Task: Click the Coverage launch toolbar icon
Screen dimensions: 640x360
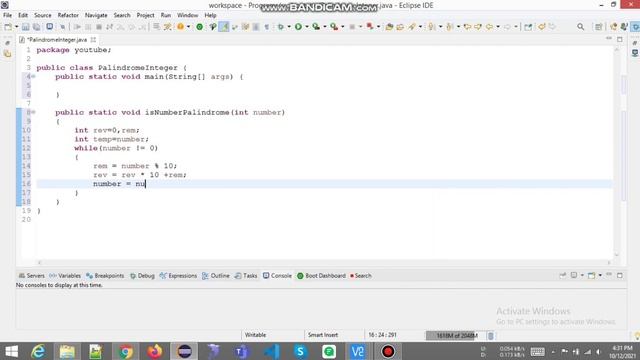Action: (316, 27)
